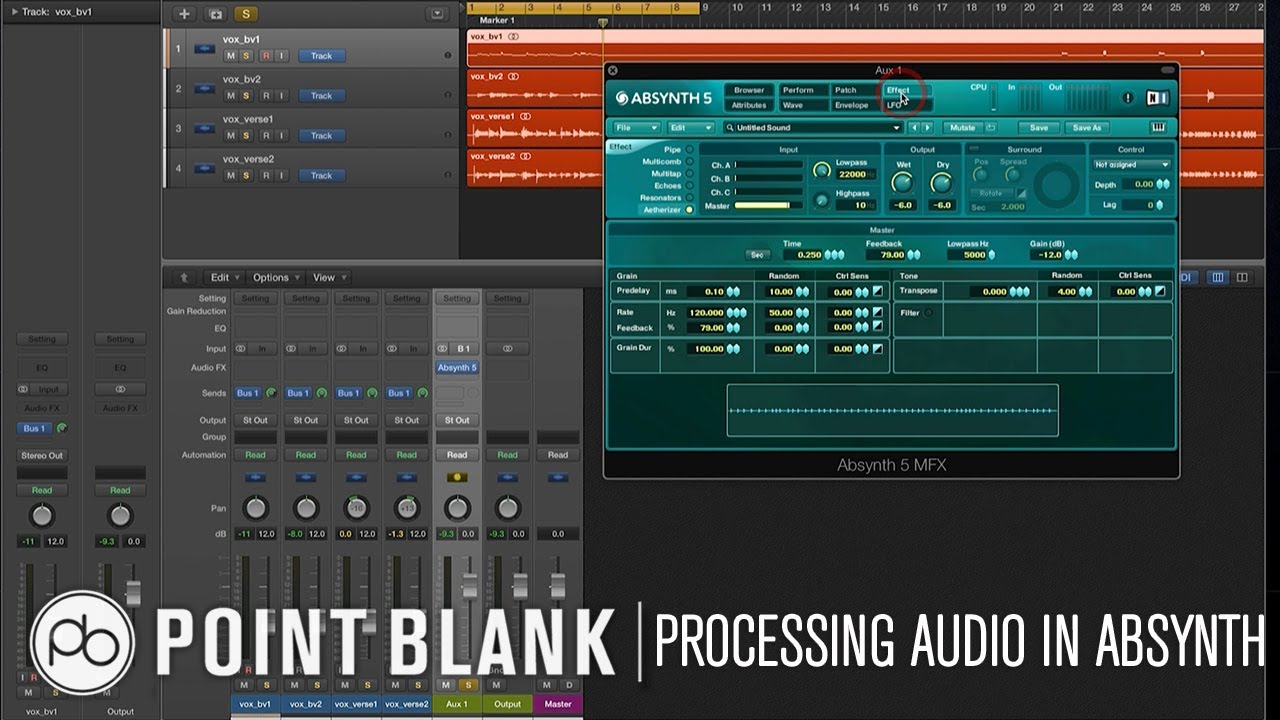1280x720 pixels.
Task: Open the Control 'Not assigned' dropdown
Action: click(x=1132, y=165)
